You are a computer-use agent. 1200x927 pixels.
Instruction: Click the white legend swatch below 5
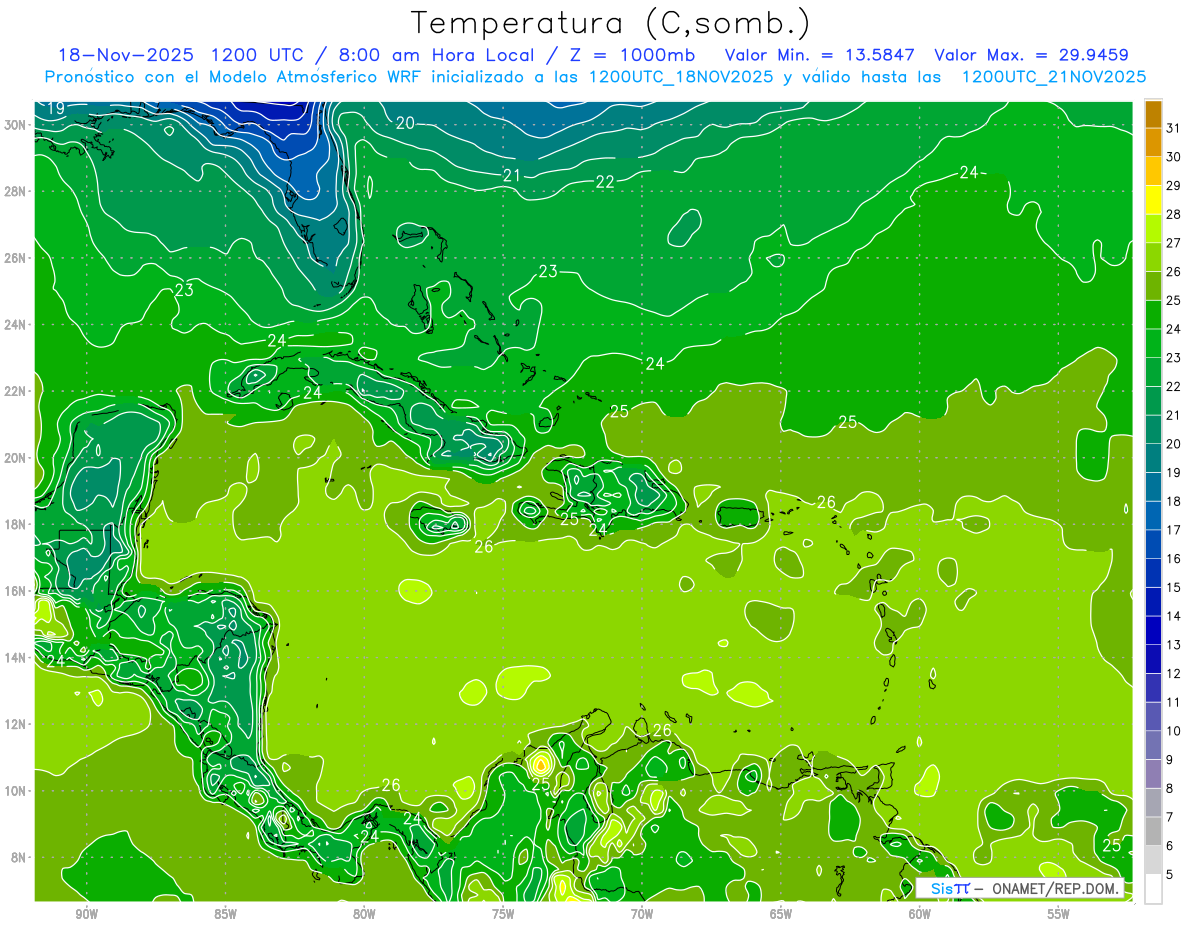(x=1153, y=888)
